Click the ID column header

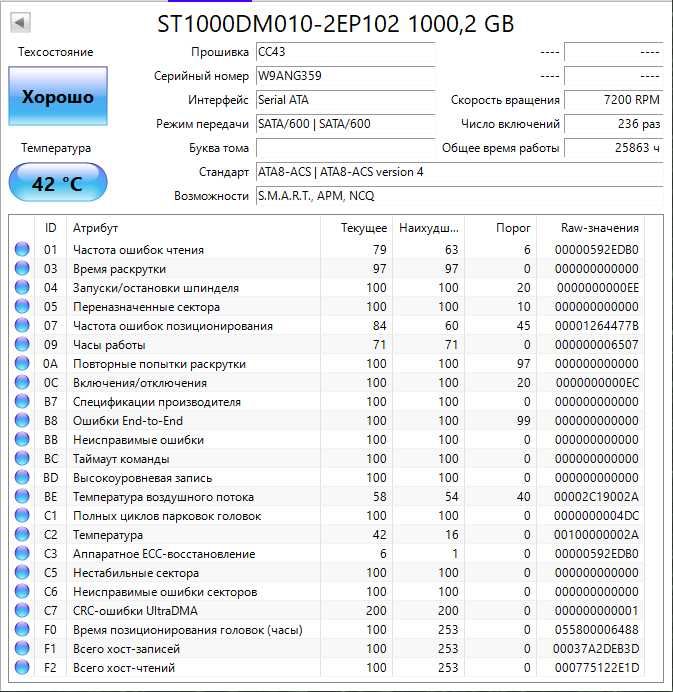tap(50, 228)
